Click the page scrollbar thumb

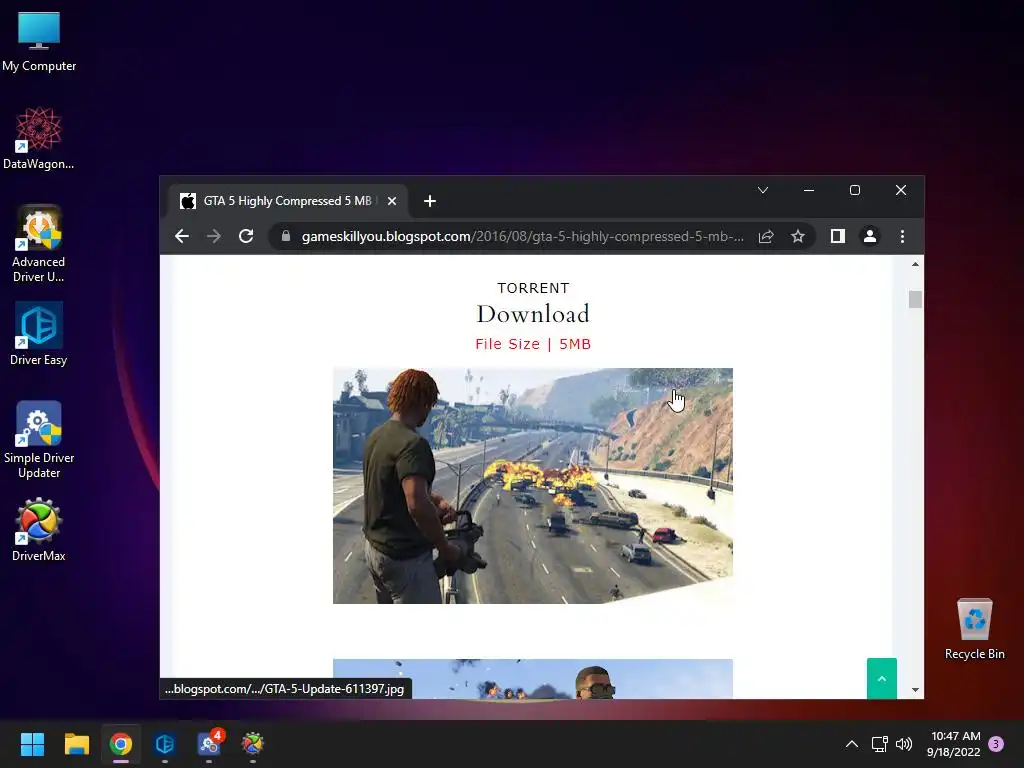point(915,299)
